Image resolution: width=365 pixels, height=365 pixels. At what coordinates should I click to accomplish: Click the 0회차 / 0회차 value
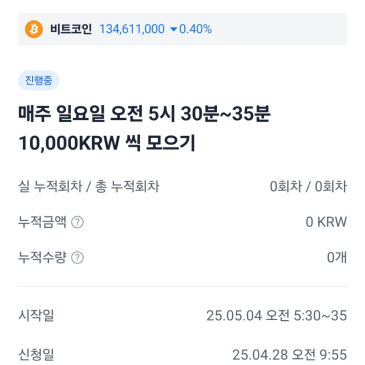(308, 186)
